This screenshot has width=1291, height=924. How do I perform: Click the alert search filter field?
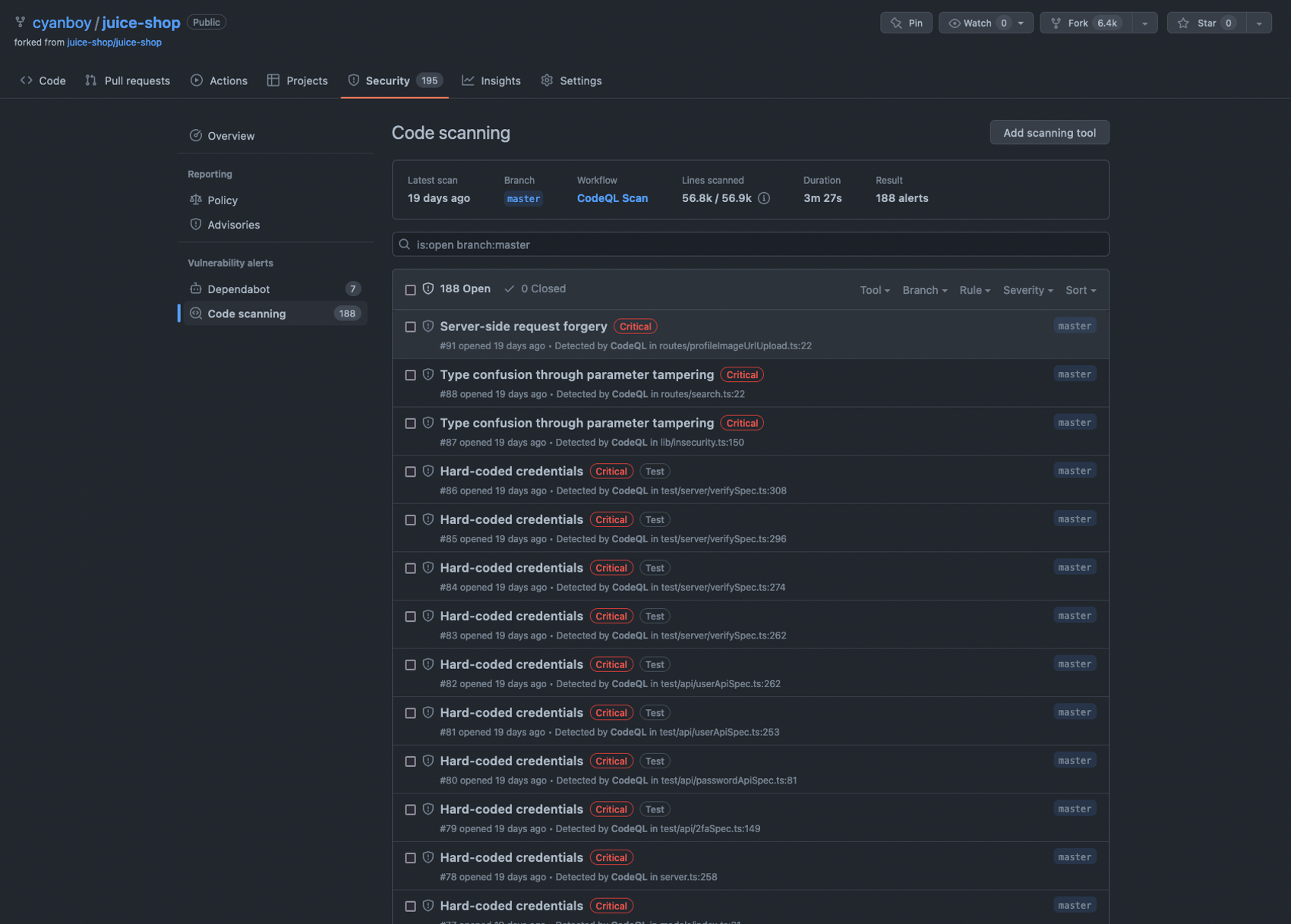(x=750, y=244)
